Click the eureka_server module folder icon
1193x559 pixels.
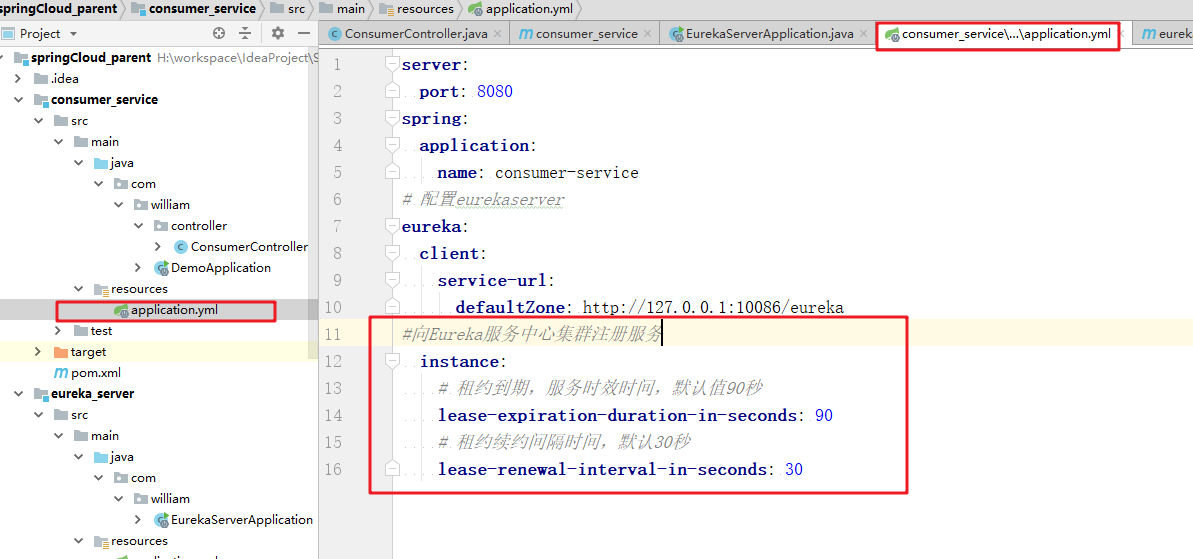[41, 394]
